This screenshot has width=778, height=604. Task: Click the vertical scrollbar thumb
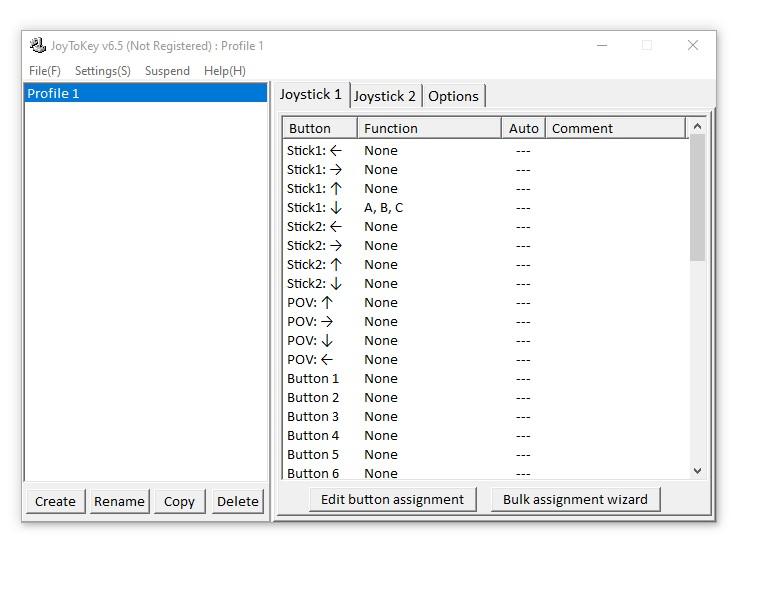coord(697,198)
